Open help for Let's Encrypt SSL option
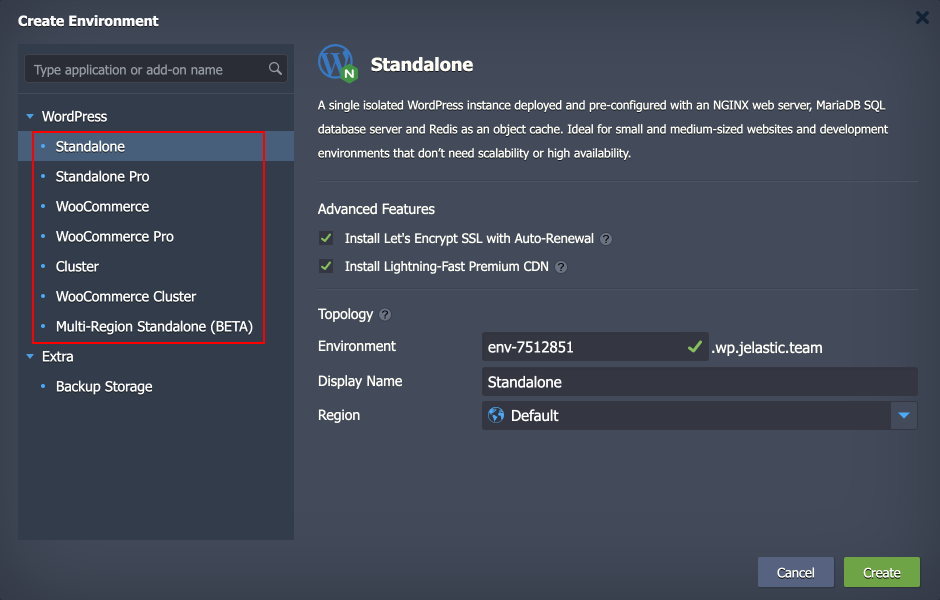This screenshot has height=600, width=940. click(607, 238)
